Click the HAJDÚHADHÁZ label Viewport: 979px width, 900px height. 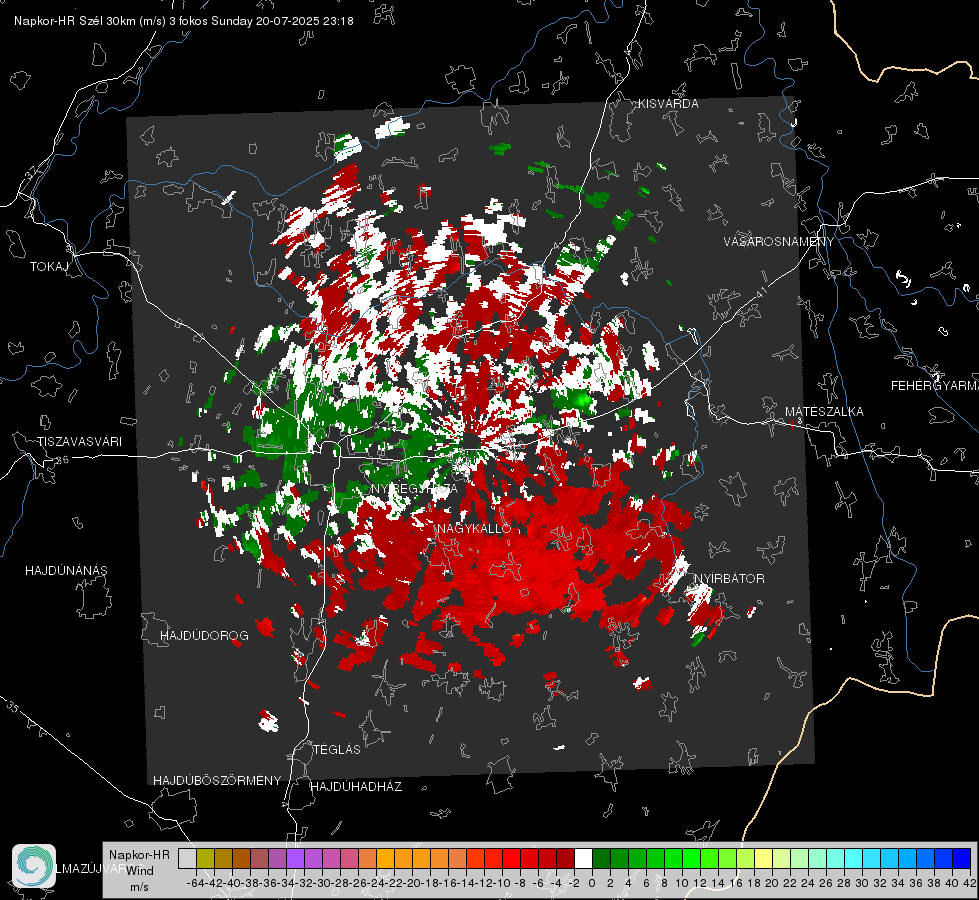(357, 787)
